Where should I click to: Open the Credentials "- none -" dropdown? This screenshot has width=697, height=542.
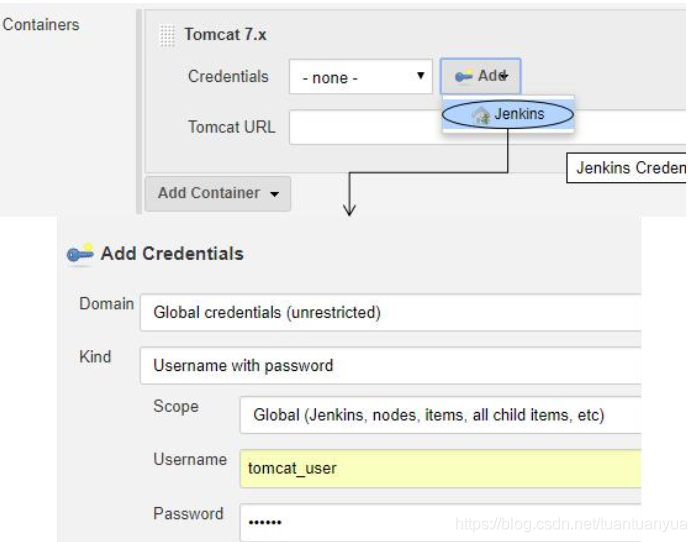[361, 77]
